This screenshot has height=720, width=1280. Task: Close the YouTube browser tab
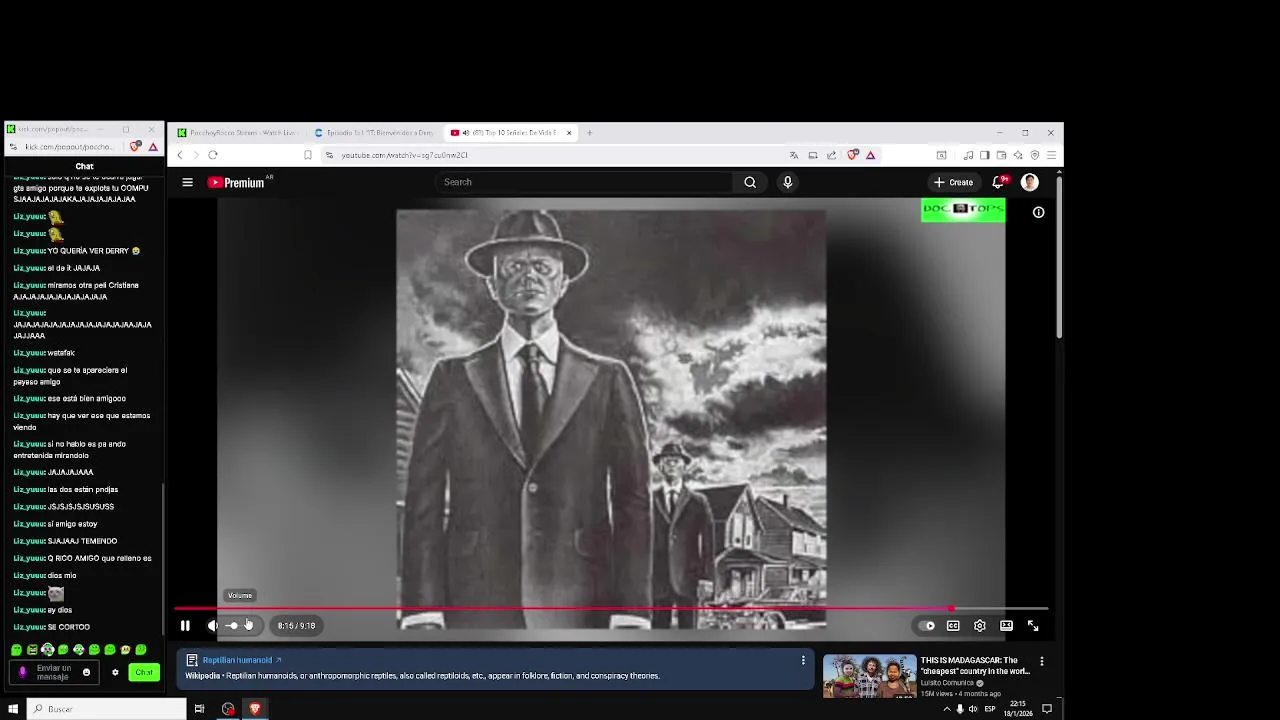click(x=569, y=133)
